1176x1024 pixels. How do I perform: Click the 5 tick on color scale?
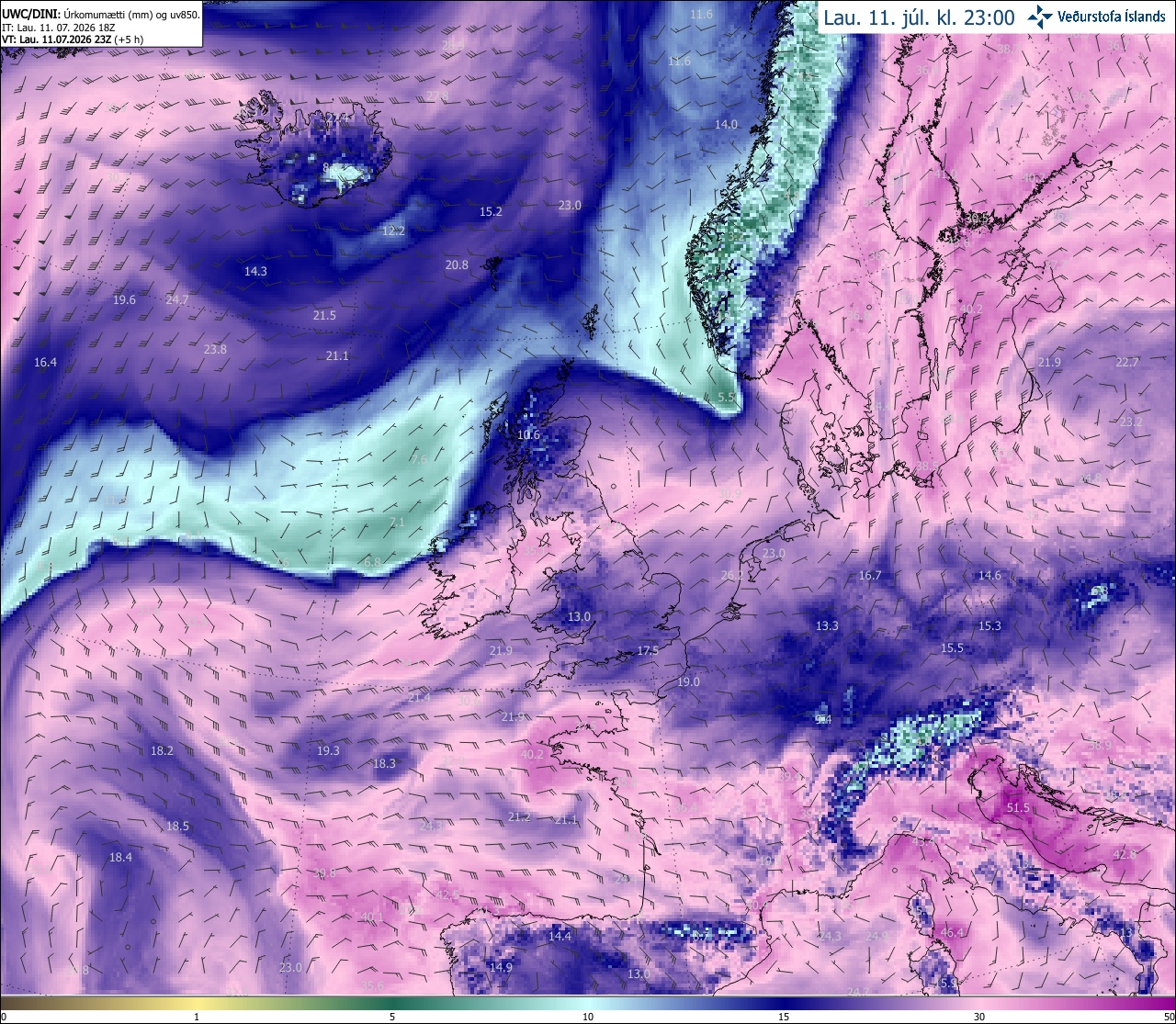pyautogui.click(x=392, y=1017)
